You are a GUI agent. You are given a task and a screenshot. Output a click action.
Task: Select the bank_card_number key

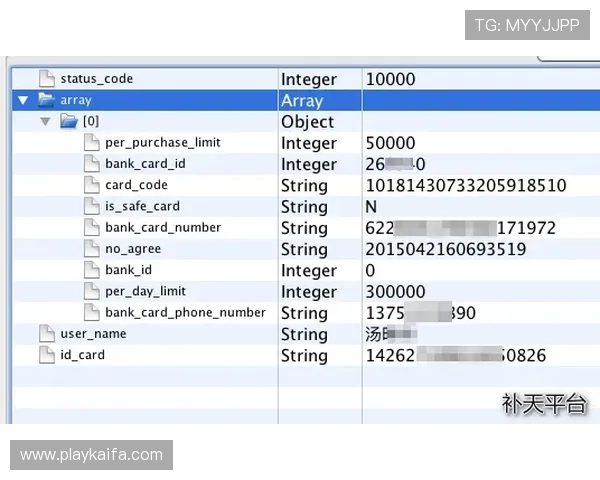point(163,228)
